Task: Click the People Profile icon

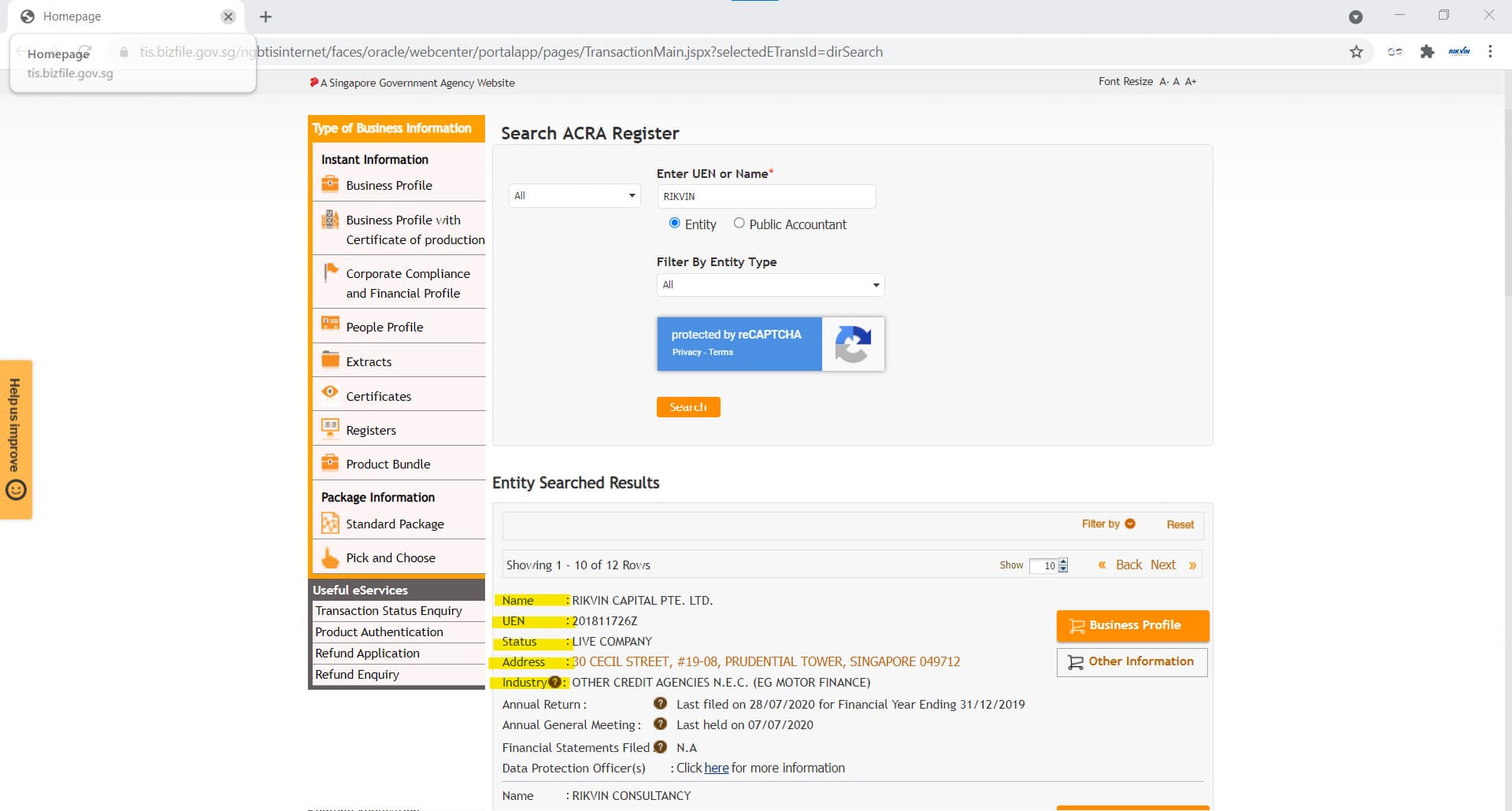Action: coord(330,323)
